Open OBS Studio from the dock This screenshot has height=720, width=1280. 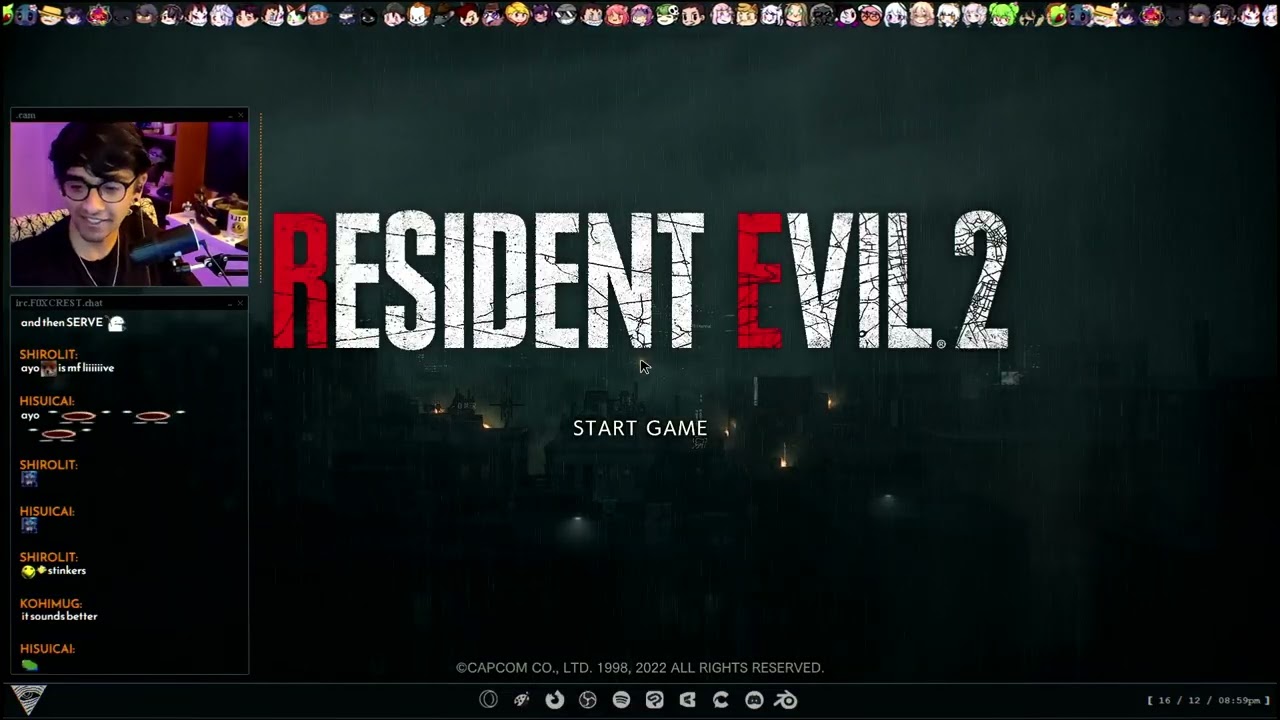[x=588, y=700]
